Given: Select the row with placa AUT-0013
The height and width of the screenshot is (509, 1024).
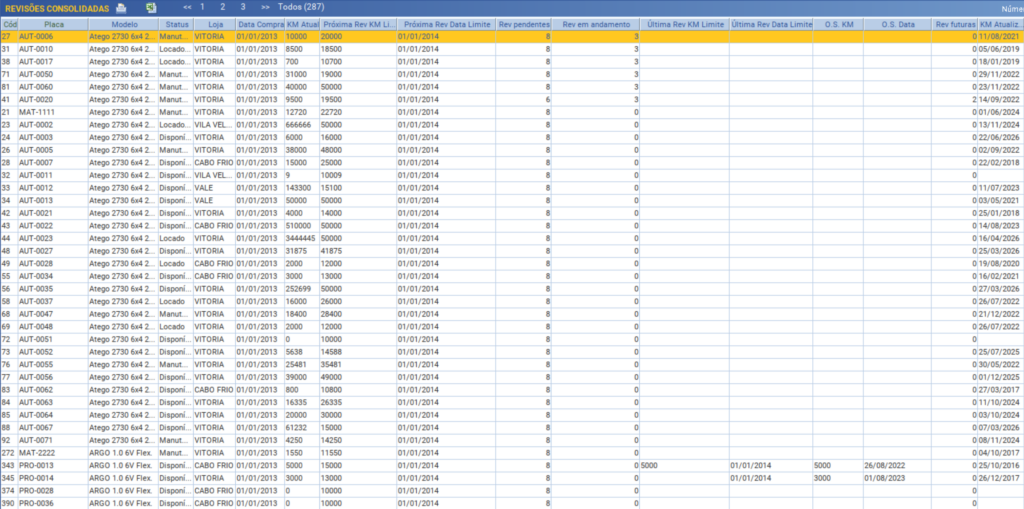Looking at the screenshot, I should pyautogui.click(x=512, y=201).
